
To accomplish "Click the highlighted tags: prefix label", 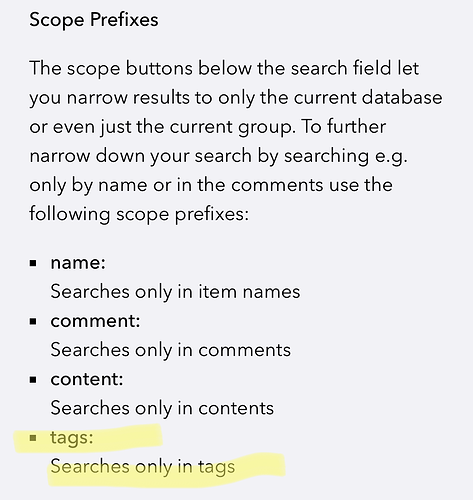I will click(72, 438).
